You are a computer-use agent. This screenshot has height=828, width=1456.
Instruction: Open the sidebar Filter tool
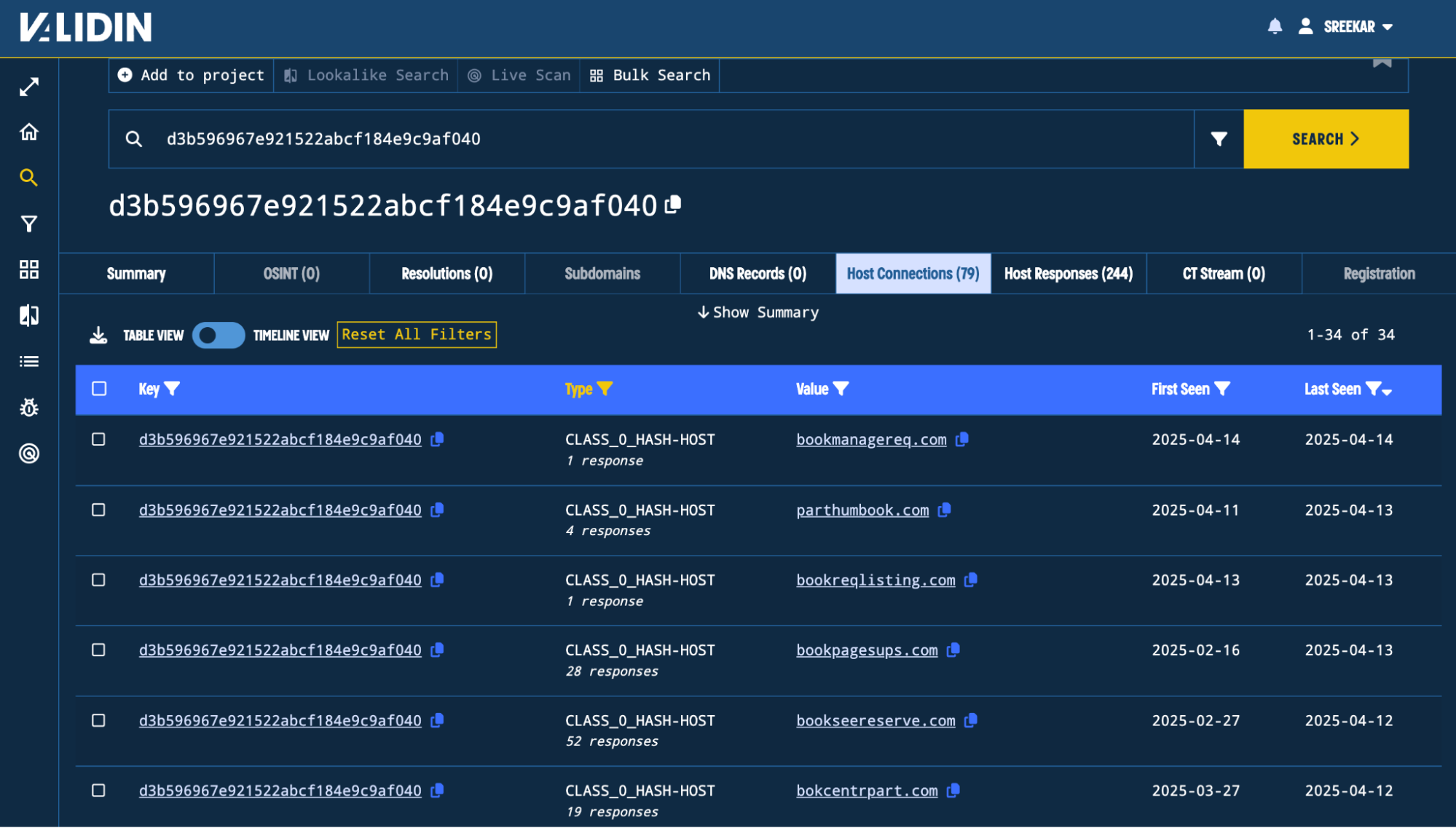click(x=29, y=224)
